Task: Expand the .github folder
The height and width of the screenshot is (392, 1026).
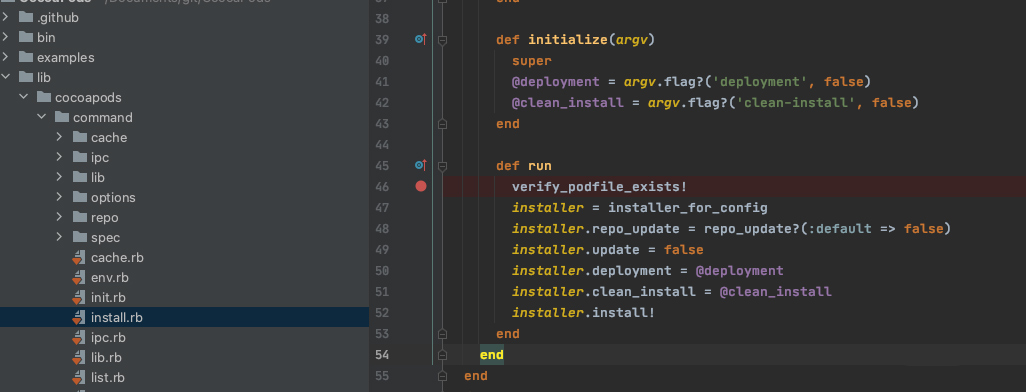Action: (6, 18)
